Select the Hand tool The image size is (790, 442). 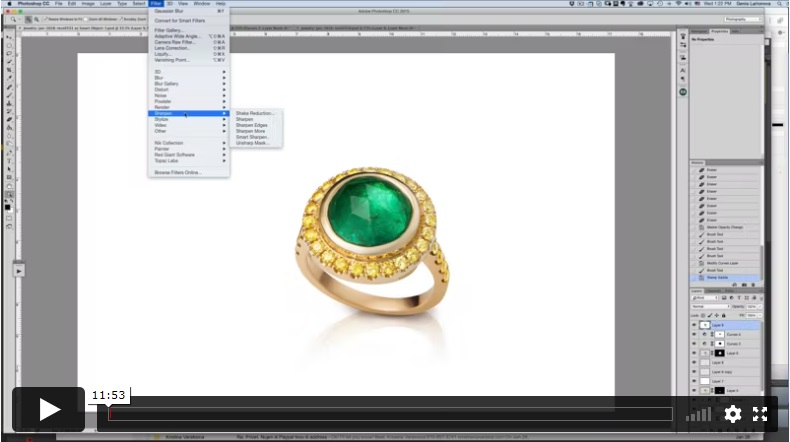pos(9,186)
